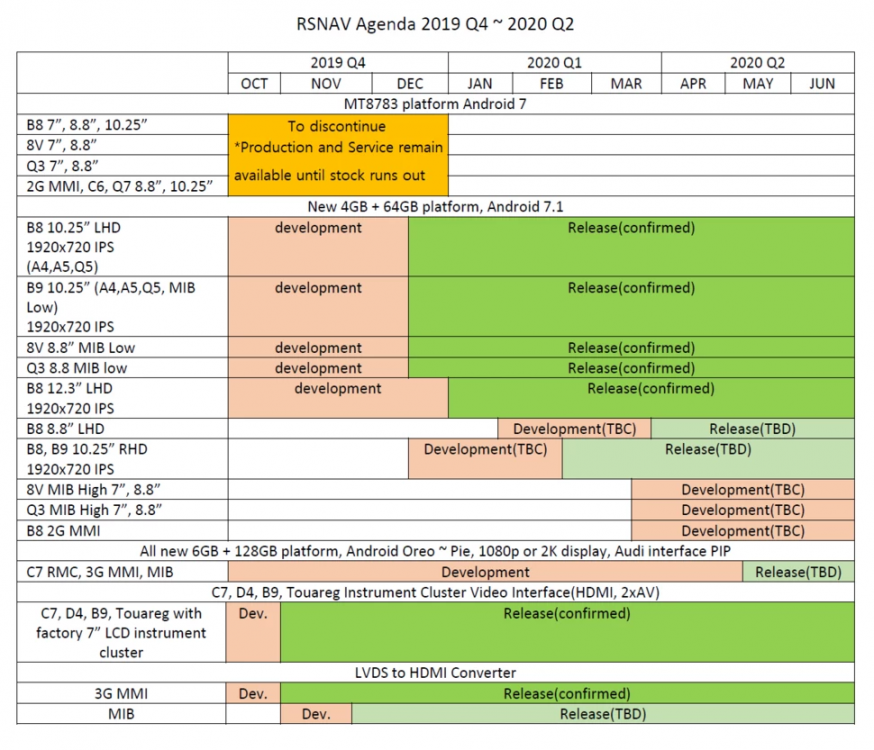Select the 2019 Q4 header cell

[x=338, y=62]
